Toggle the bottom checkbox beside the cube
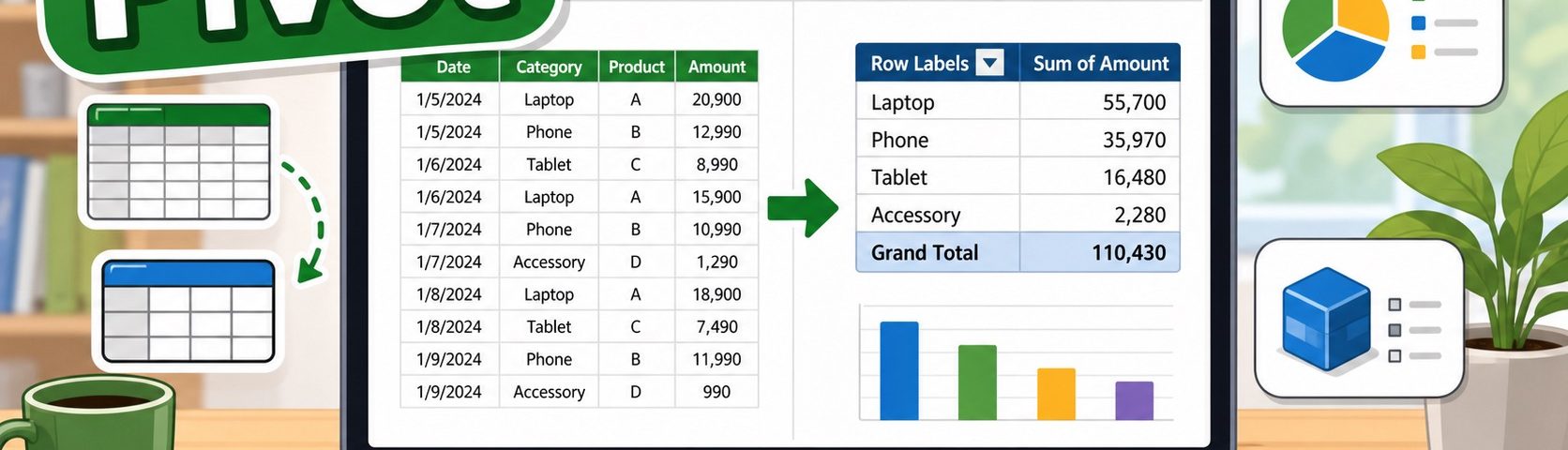Image resolution: width=1568 pixels, height=450 pixels. click(x=1395, y=356)
